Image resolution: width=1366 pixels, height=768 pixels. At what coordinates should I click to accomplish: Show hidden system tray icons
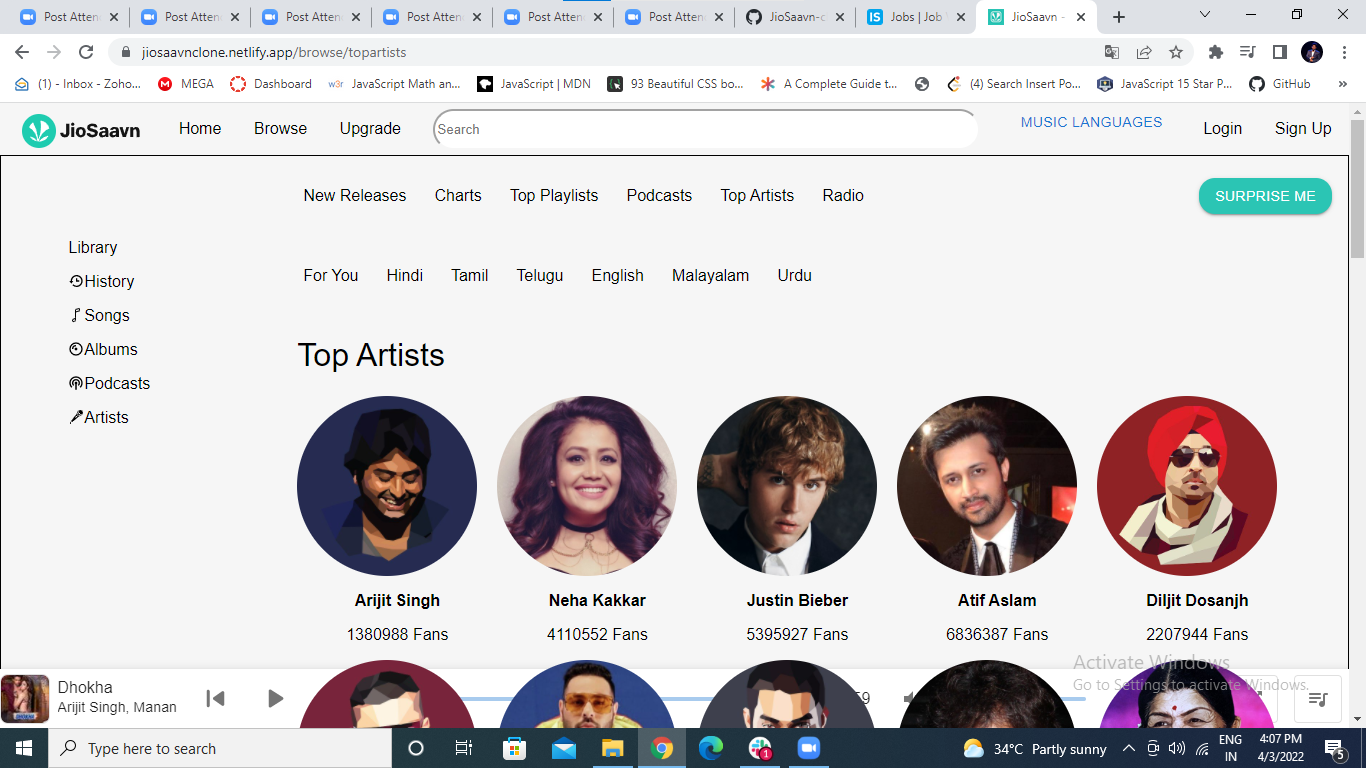[1127, 748]
